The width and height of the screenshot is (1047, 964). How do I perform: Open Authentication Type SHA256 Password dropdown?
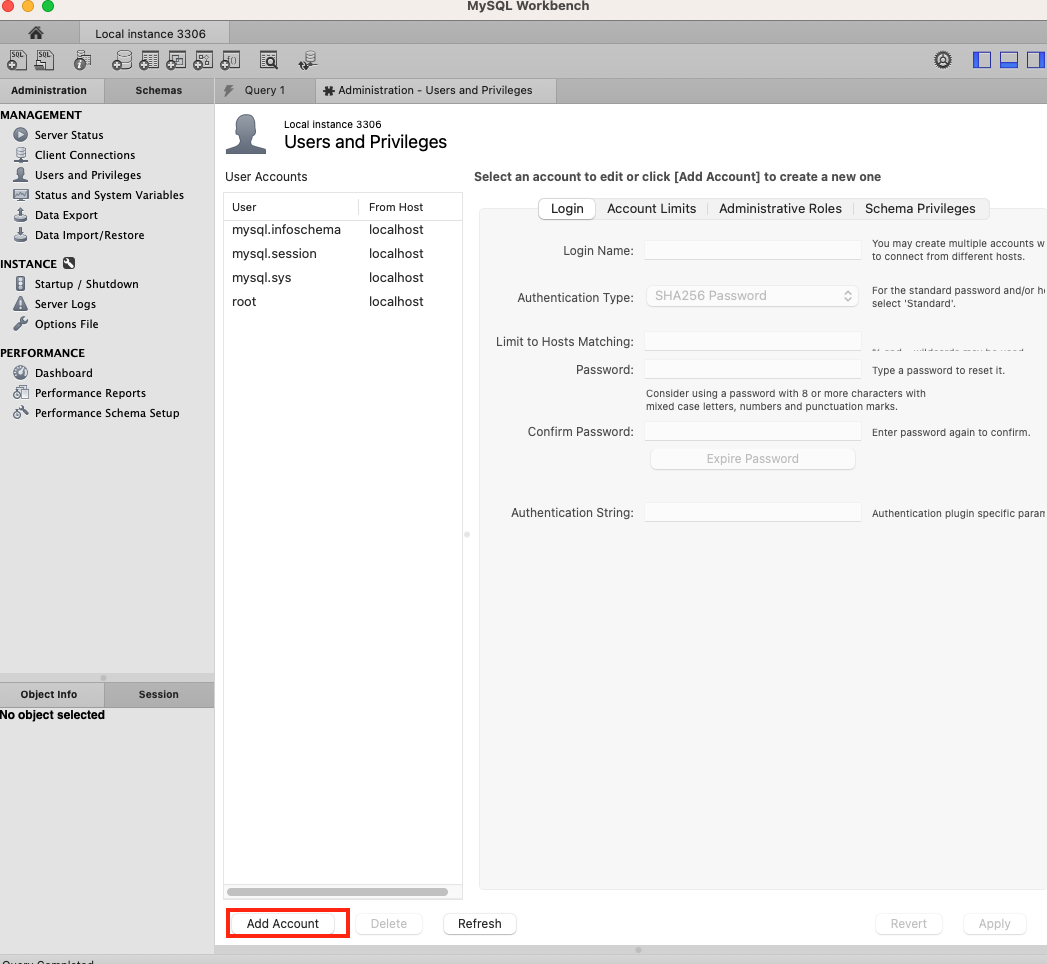753,296
